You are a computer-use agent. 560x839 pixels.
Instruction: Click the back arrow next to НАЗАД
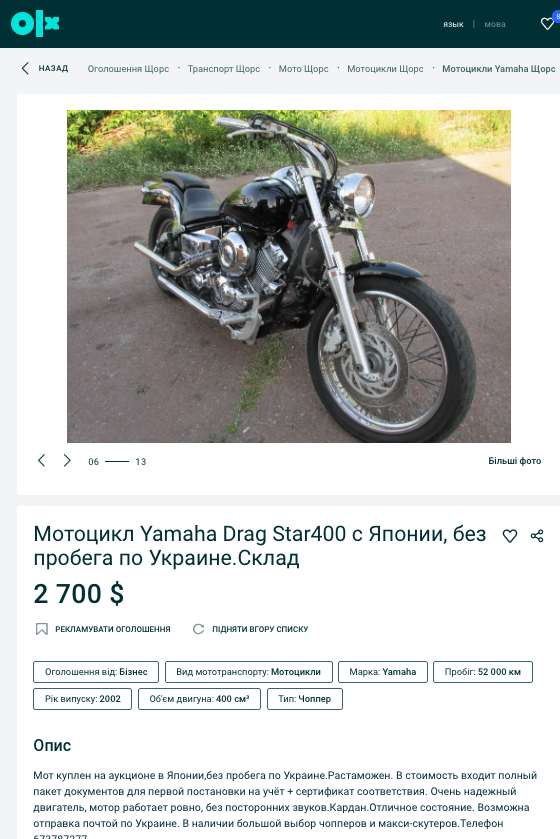click(x=25, y=68)
